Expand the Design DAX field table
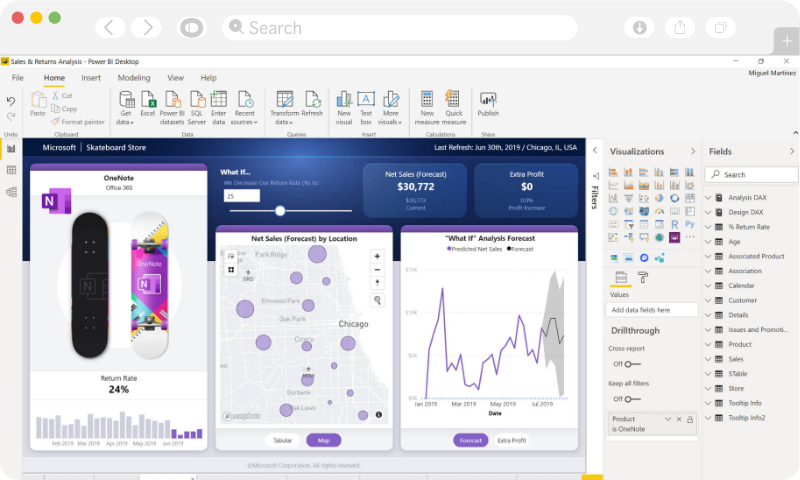The height and width of the screenshot is (480, 800). (708, 212)
